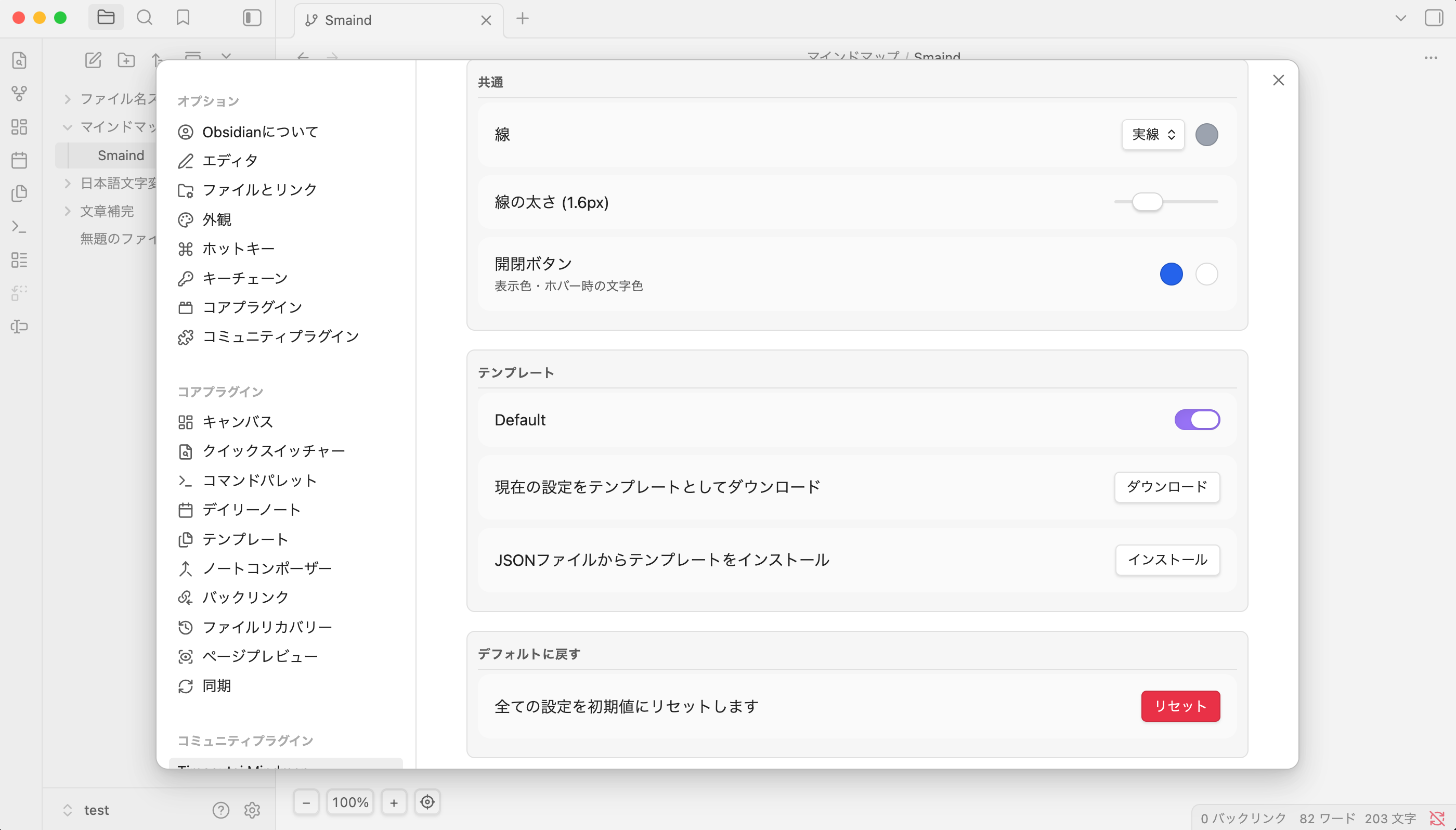1456x830 pixels.
Task: Open Obsidianについて settings
Action: (285, 132)
